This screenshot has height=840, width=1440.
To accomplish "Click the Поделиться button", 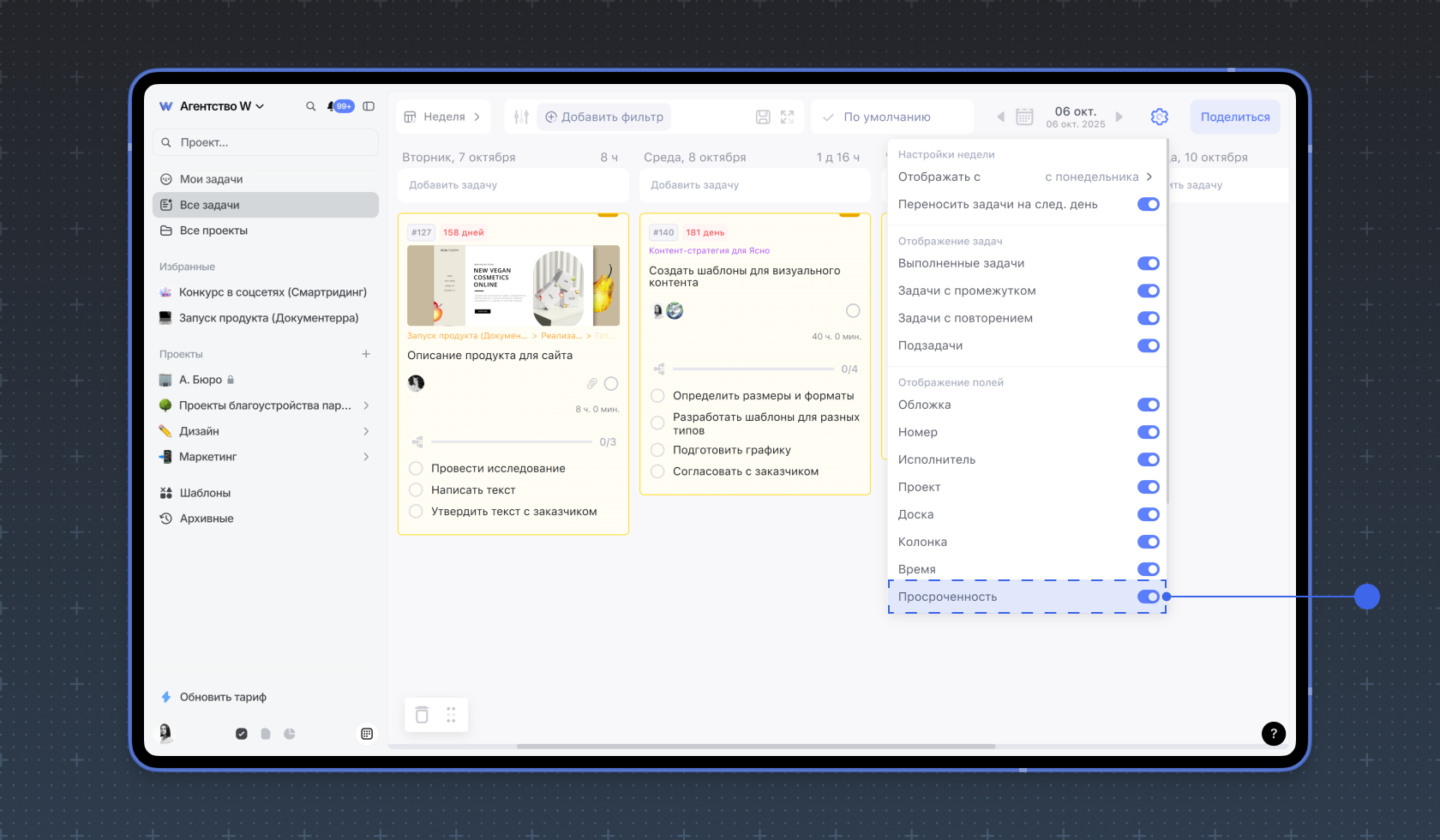I will tap(1234, 117).
